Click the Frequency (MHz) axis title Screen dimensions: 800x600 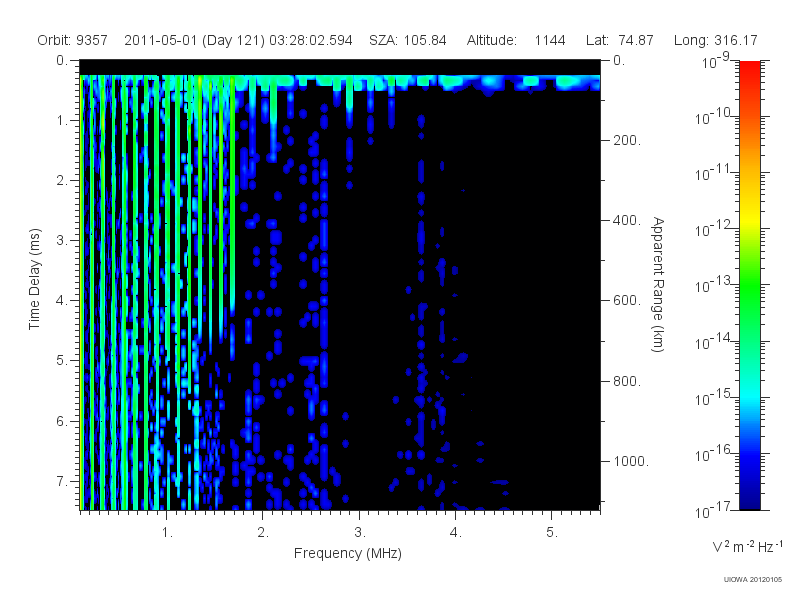click(348, 553)
